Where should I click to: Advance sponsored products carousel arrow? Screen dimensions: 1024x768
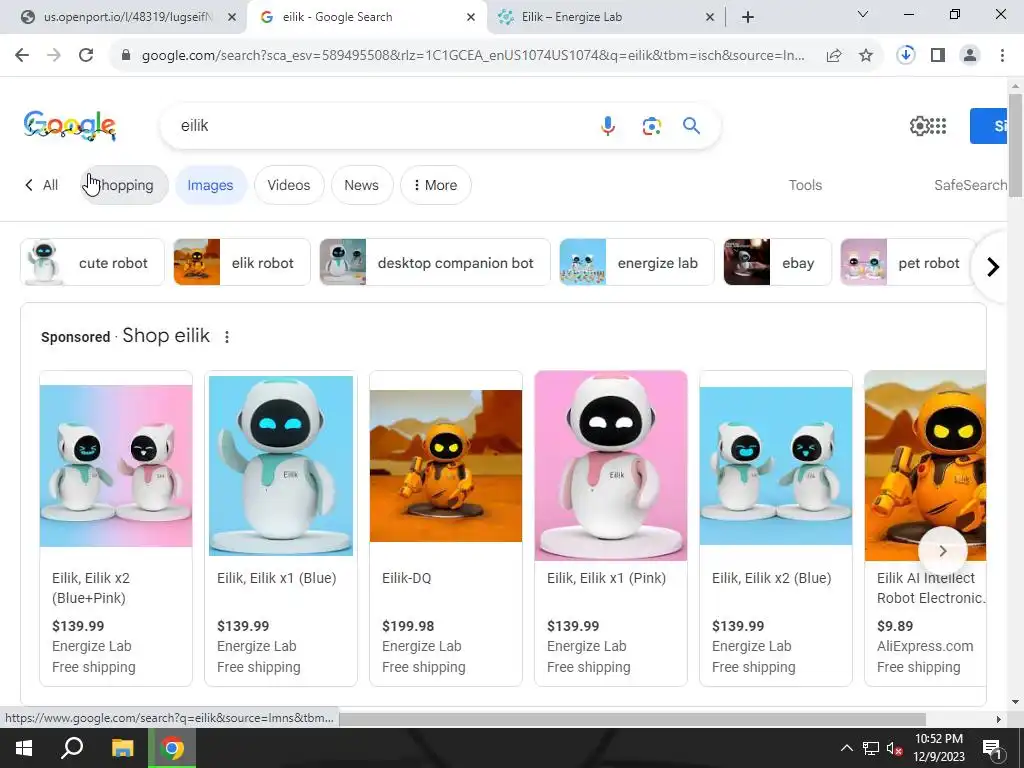click(x=942, y=551)
